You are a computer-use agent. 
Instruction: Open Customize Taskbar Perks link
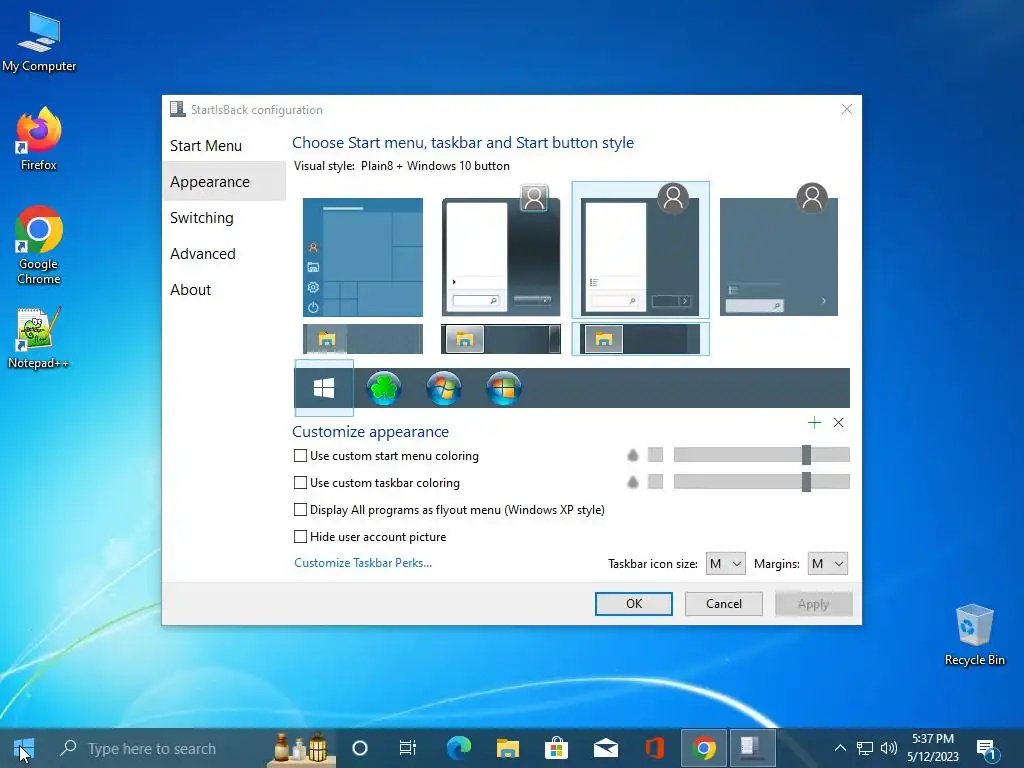(x=362, y=563)
